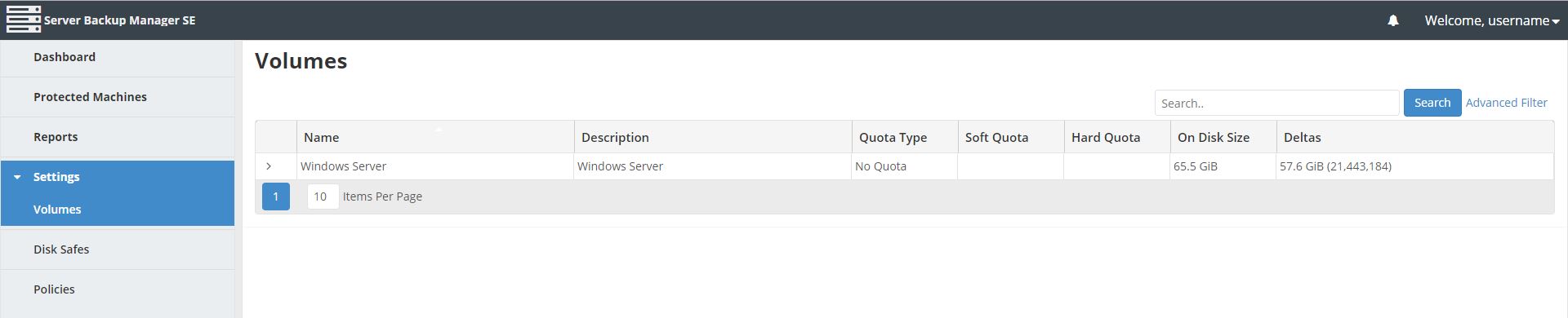Select the Windows Server volume name
Image resolution: width=1568 pixels, height=318 pixels.
[343, 166]
